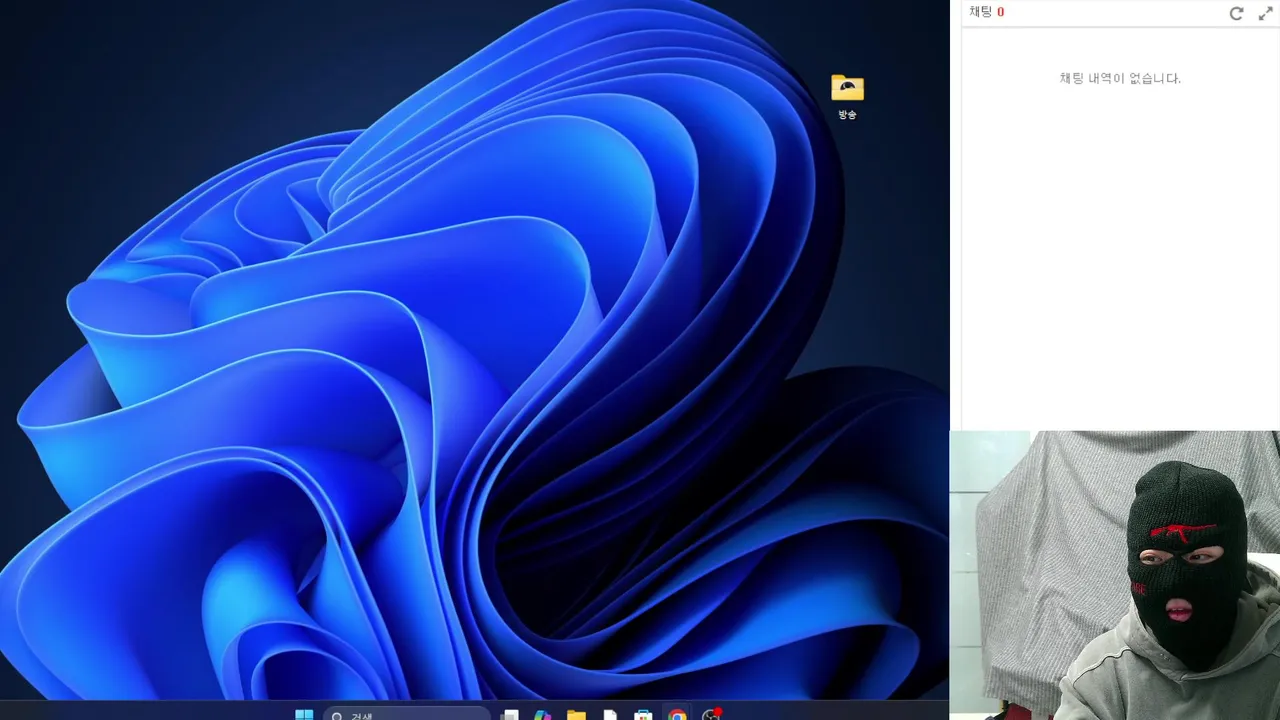Launch Copilot from the taskbar
The width and height of the screenshot is (1280, 720).
point(543,714)
